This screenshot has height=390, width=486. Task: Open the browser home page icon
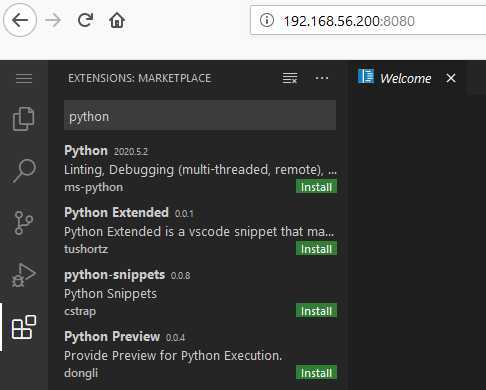tap(117, 20)
